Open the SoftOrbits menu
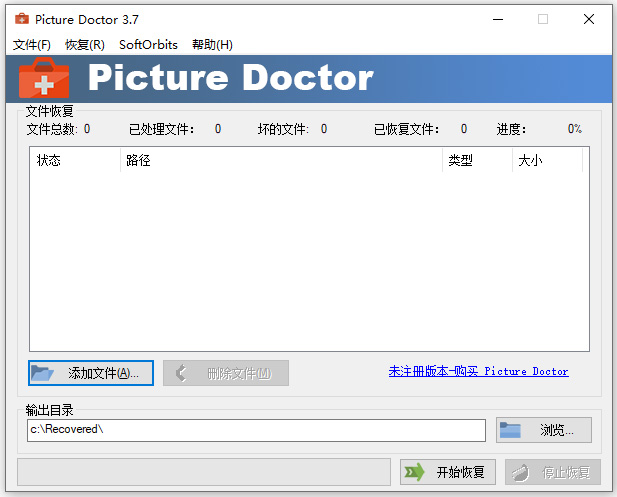The height and width of the screenshot is (497, 617). click(148, 44)
